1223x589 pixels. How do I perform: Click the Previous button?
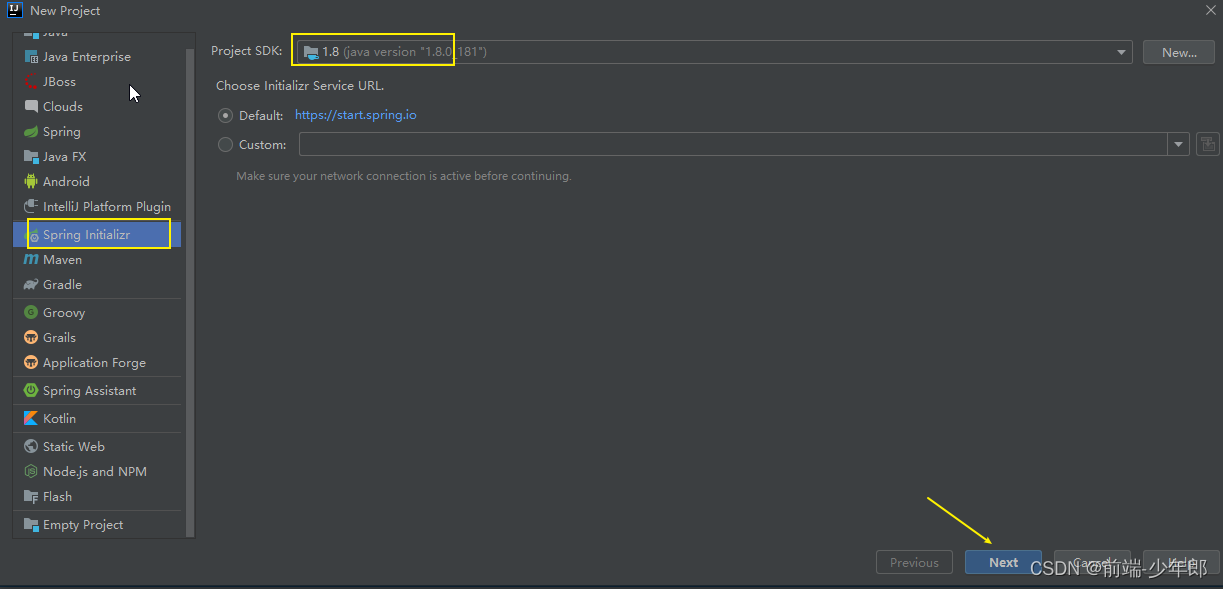pyautogui.click(x=914, y=563)
